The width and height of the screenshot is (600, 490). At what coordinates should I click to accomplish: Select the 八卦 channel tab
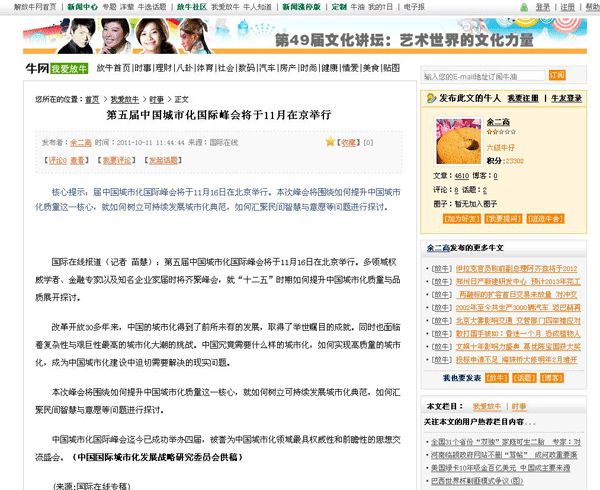pos(184,68)
